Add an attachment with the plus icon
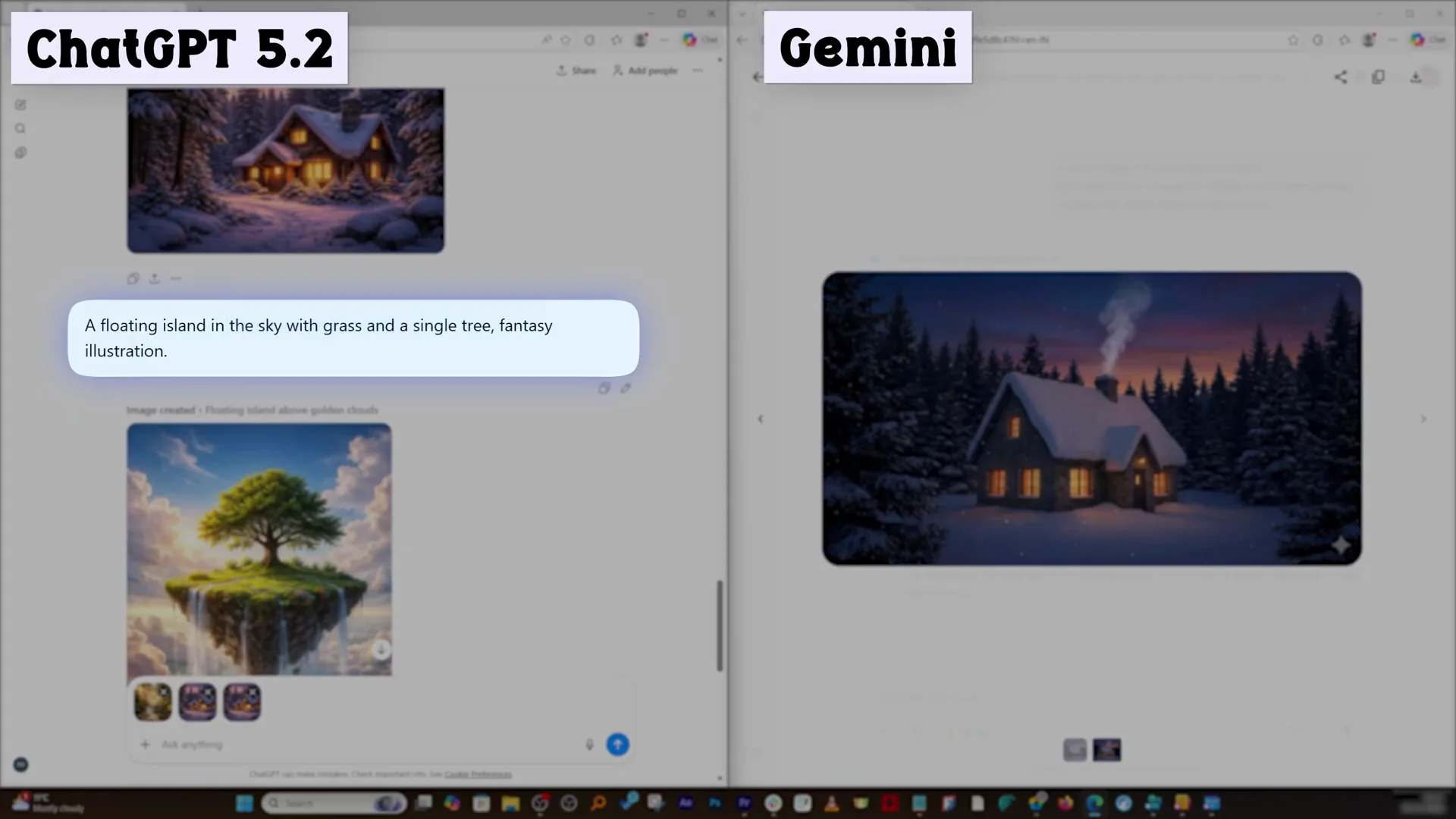Screen dimensions: 1456x819 coord(144,745)
